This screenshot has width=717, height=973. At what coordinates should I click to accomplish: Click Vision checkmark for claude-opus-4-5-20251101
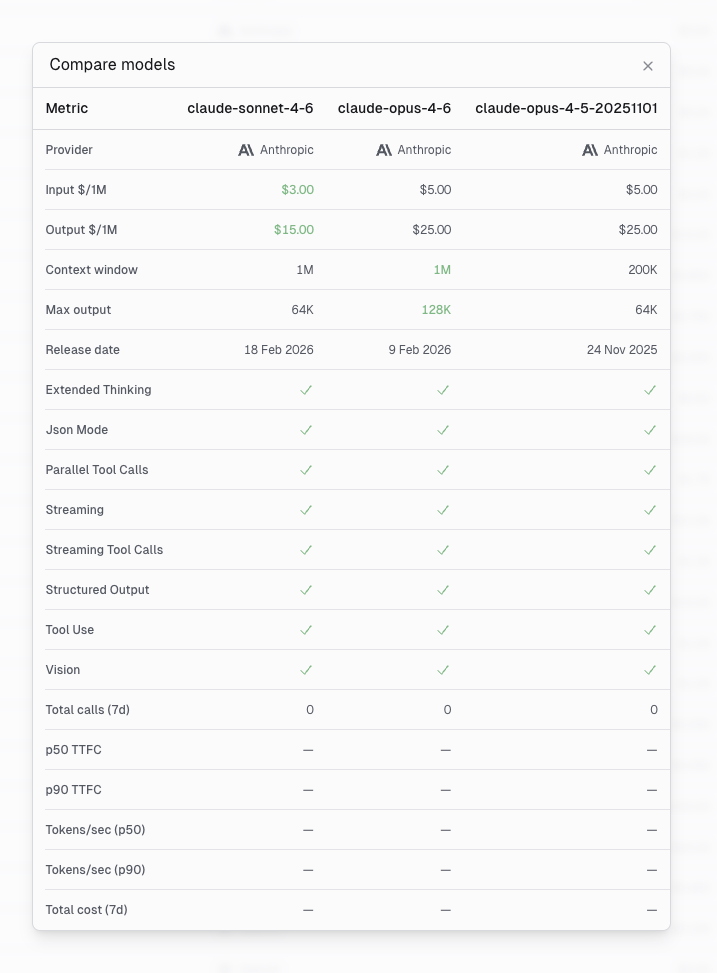pos(650,670)
